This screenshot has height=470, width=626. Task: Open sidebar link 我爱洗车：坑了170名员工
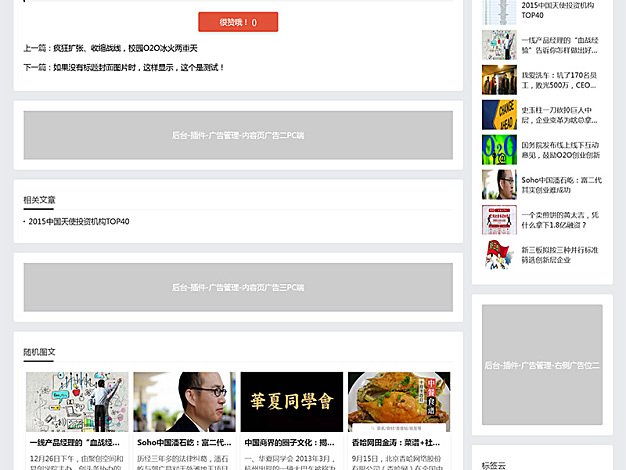pos(559,80)
